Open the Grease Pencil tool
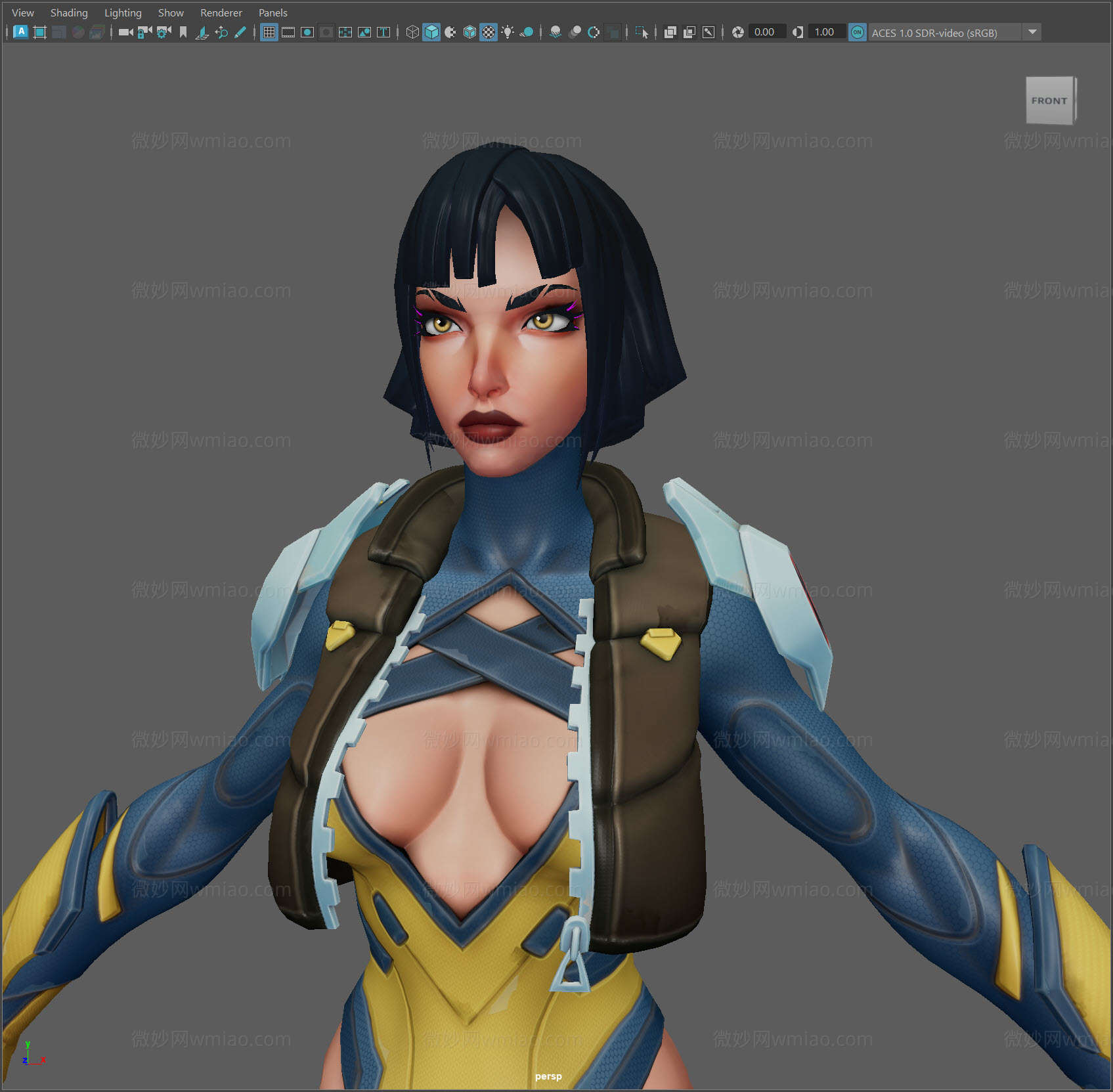1113x1092 pixels. [240, 32]
